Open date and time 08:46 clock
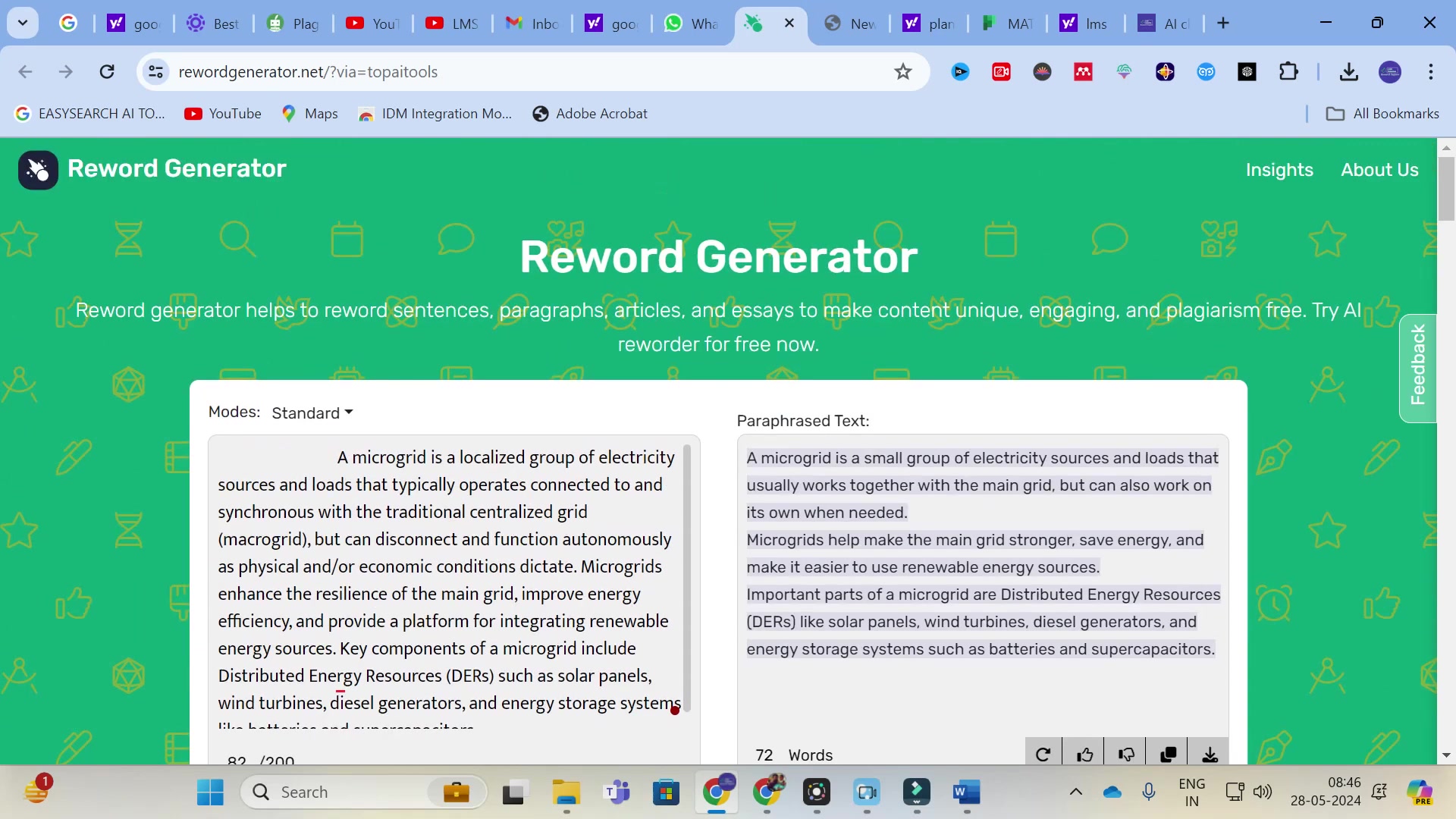The width and height of the screenshot is (1456, 819). (x=1325, y=792)
